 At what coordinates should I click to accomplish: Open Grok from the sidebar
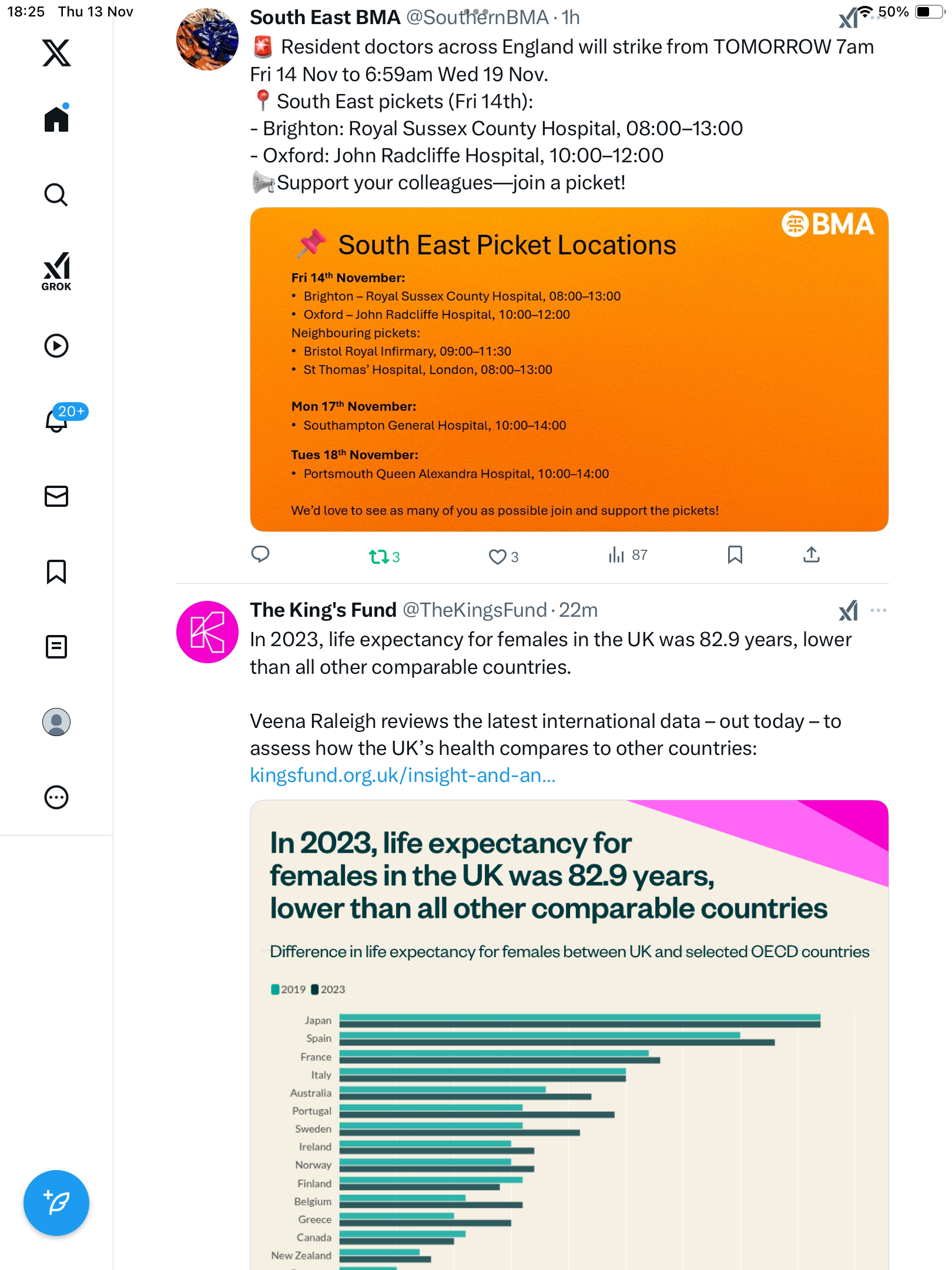point(56,271)
